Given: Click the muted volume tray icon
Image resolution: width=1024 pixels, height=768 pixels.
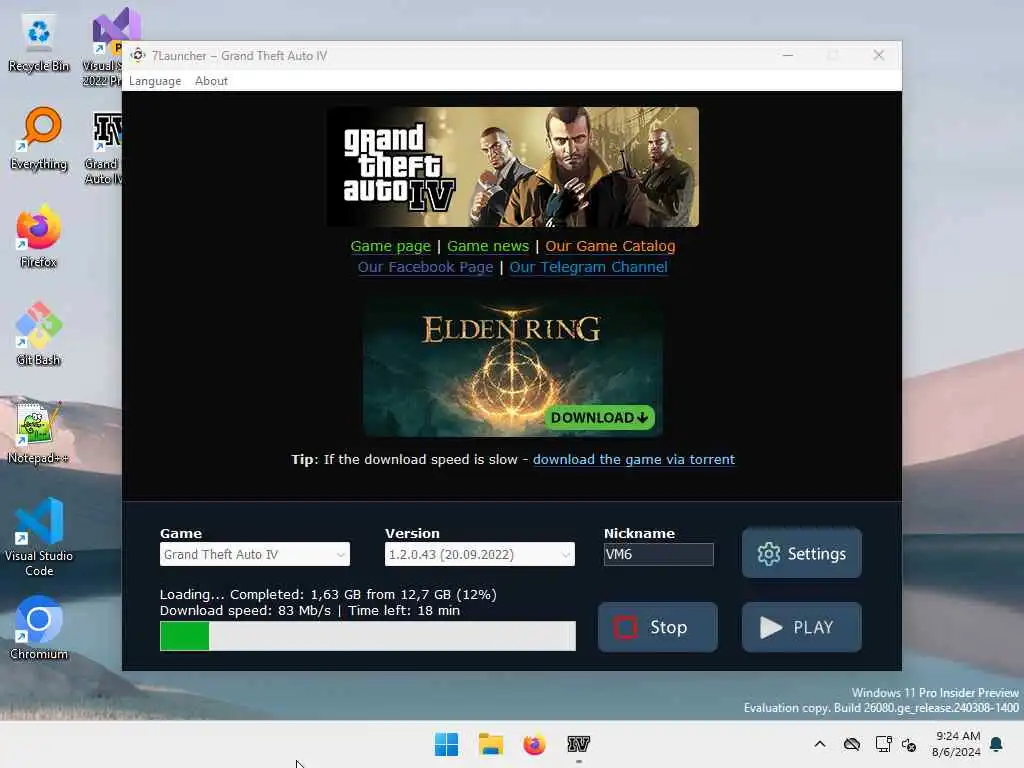Looking at the screenshot, I should coord(909,744).
